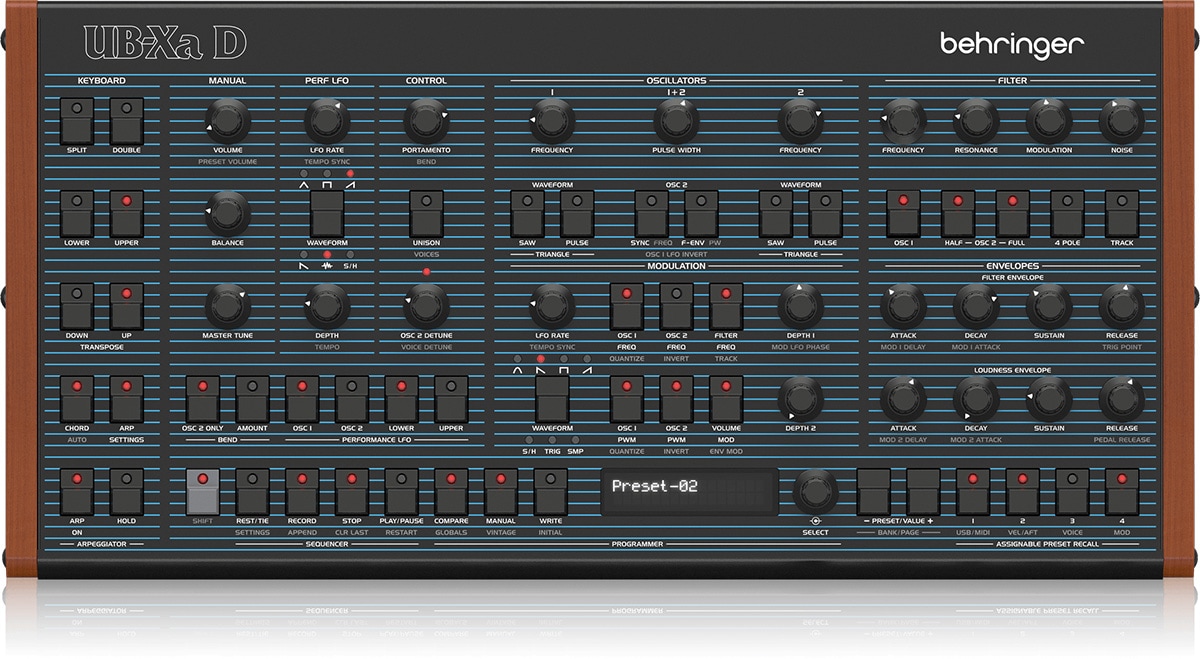This screenshot has height=659, width=1200.
Task: Click Oscillator 1 FREQUENCY knob
Action: click(x=552, y=120)
